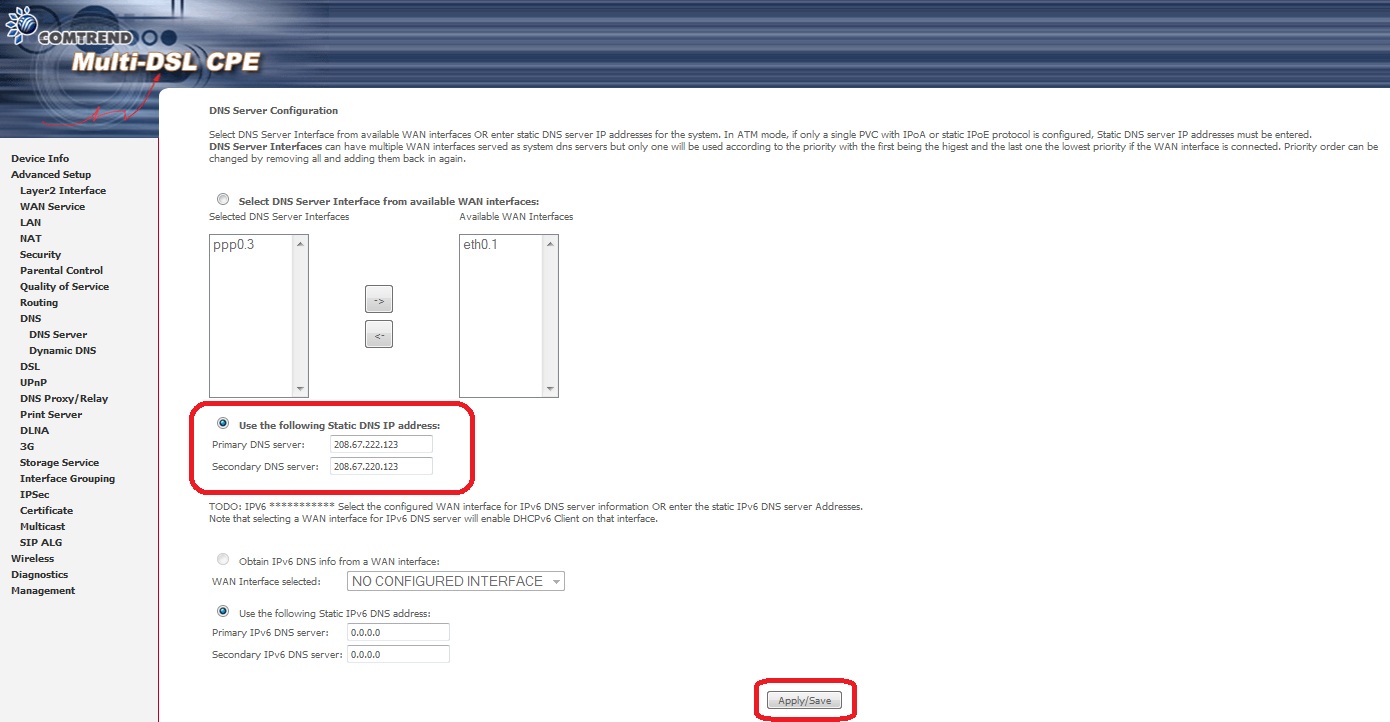1390x722 pixels.
Task: Open the Wireless section
Action: 32,558
